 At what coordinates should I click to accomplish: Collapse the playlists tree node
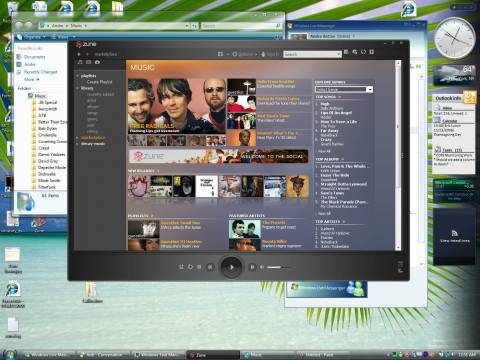[77, 76]
